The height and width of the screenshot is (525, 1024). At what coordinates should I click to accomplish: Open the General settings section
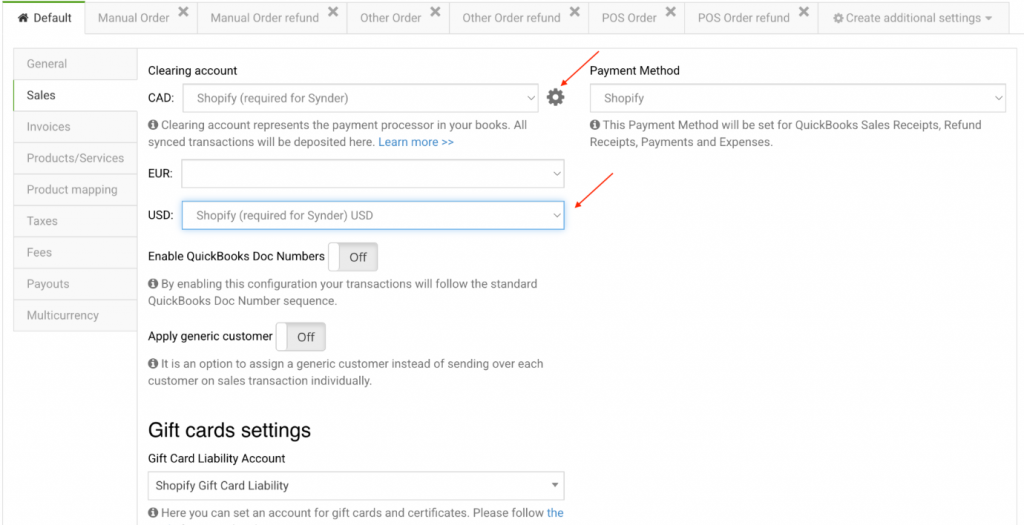point(75,63)
